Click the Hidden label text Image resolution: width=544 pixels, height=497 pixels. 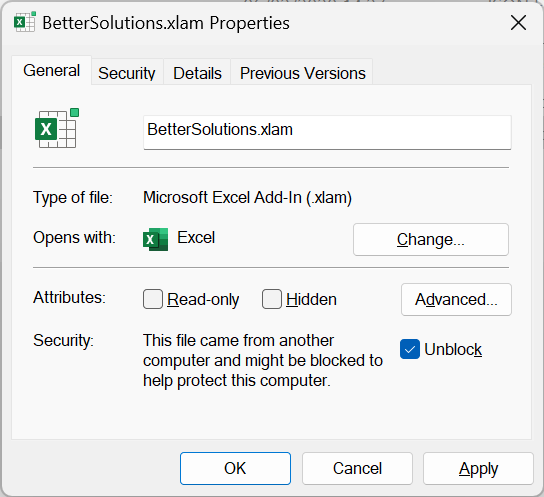tap(311, 299)
